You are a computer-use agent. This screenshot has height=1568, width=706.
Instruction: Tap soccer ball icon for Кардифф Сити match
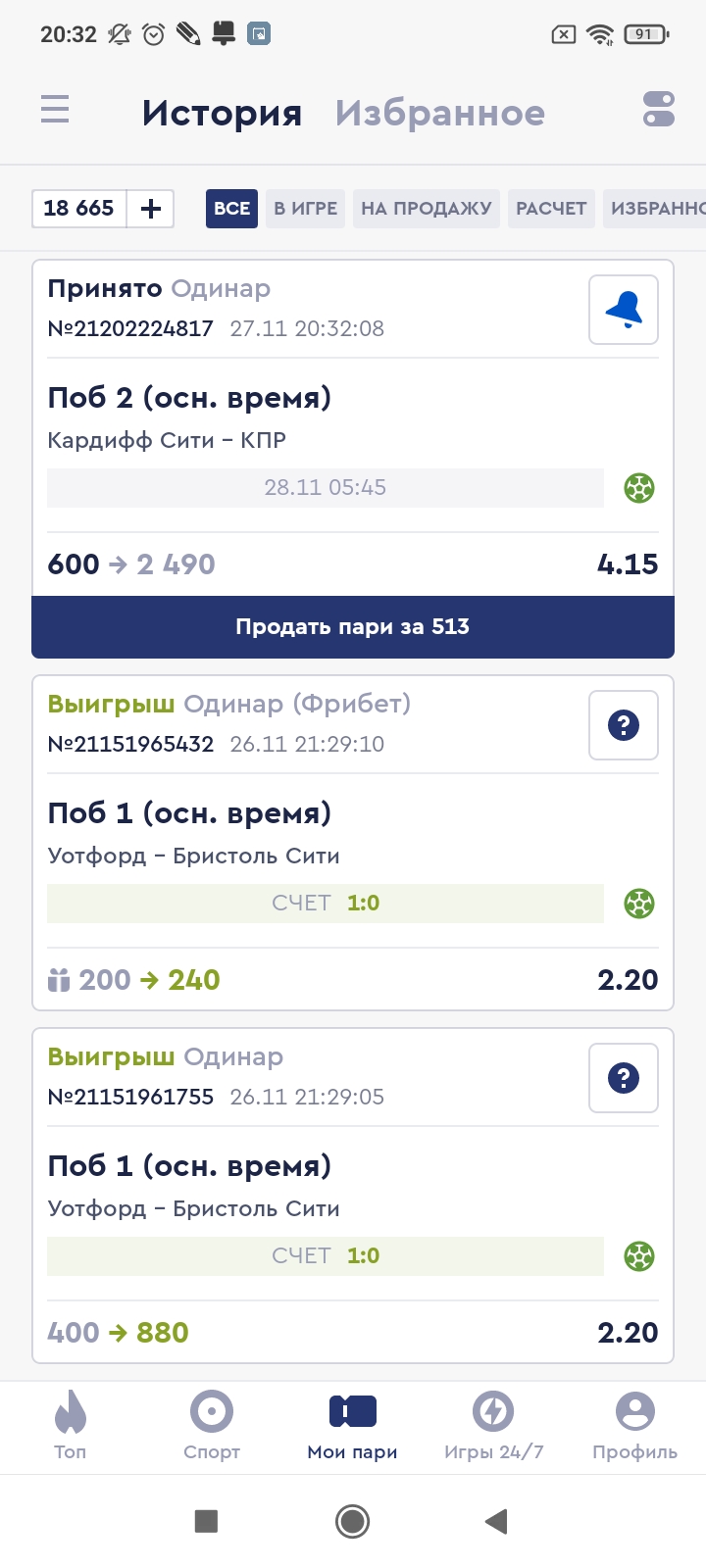(639, 487)
